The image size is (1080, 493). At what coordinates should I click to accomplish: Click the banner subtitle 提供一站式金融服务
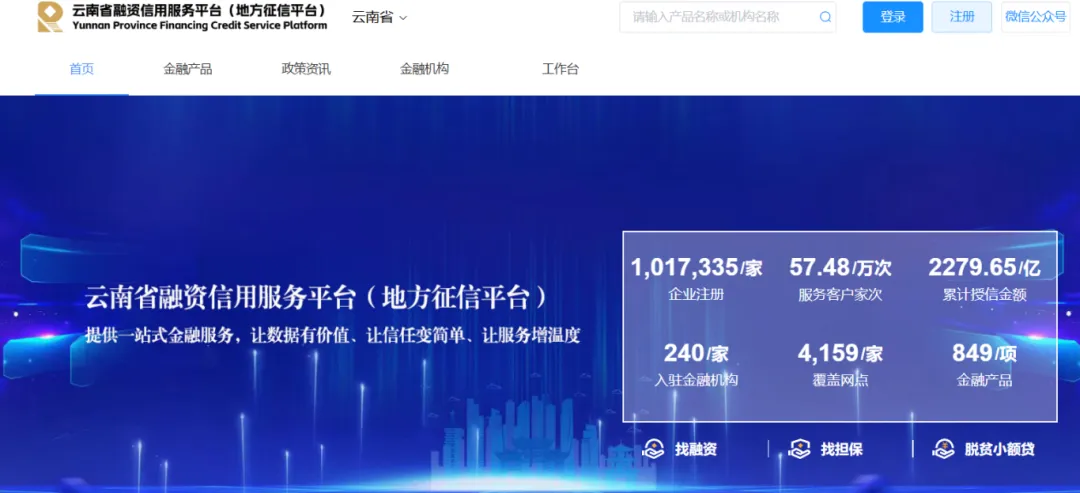tap(333, 335)
